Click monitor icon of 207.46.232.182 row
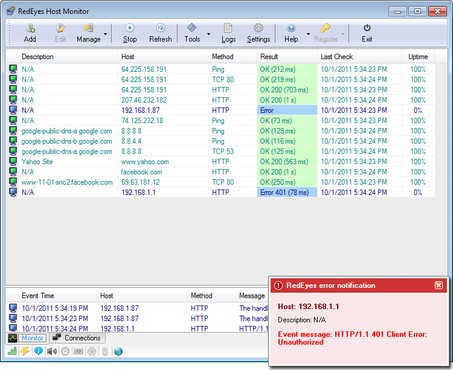The image size is (453, 370). pos(13,100)
